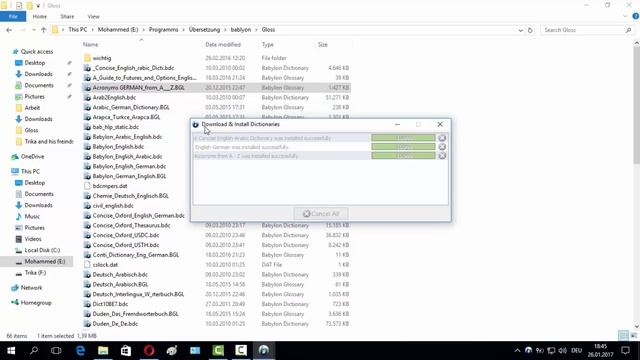This screenshot has width=640, height=360.
Task: Select the cslock.dat file
Action: point(105,265)
